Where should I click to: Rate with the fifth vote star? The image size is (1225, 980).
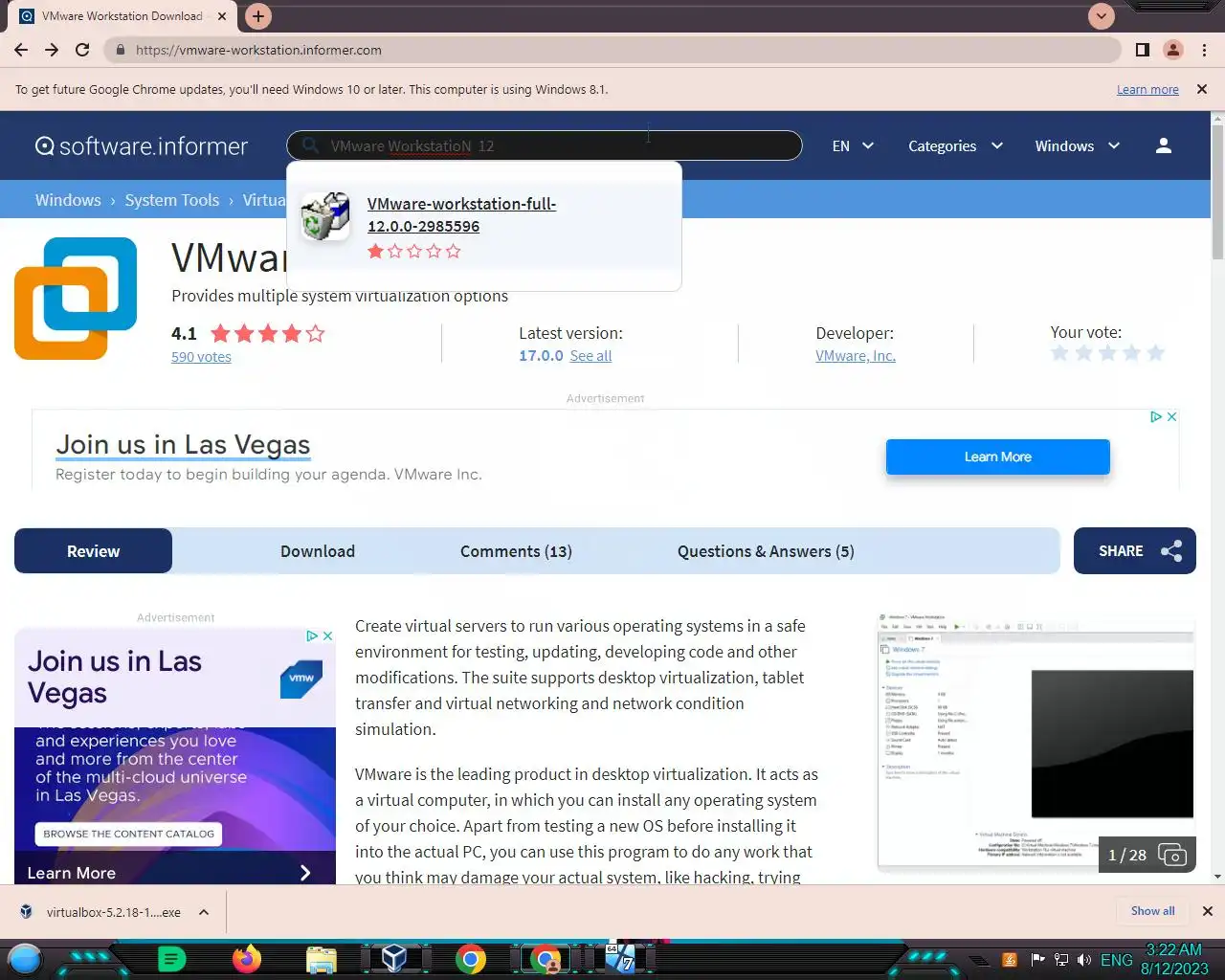[x=1155, y=353]
